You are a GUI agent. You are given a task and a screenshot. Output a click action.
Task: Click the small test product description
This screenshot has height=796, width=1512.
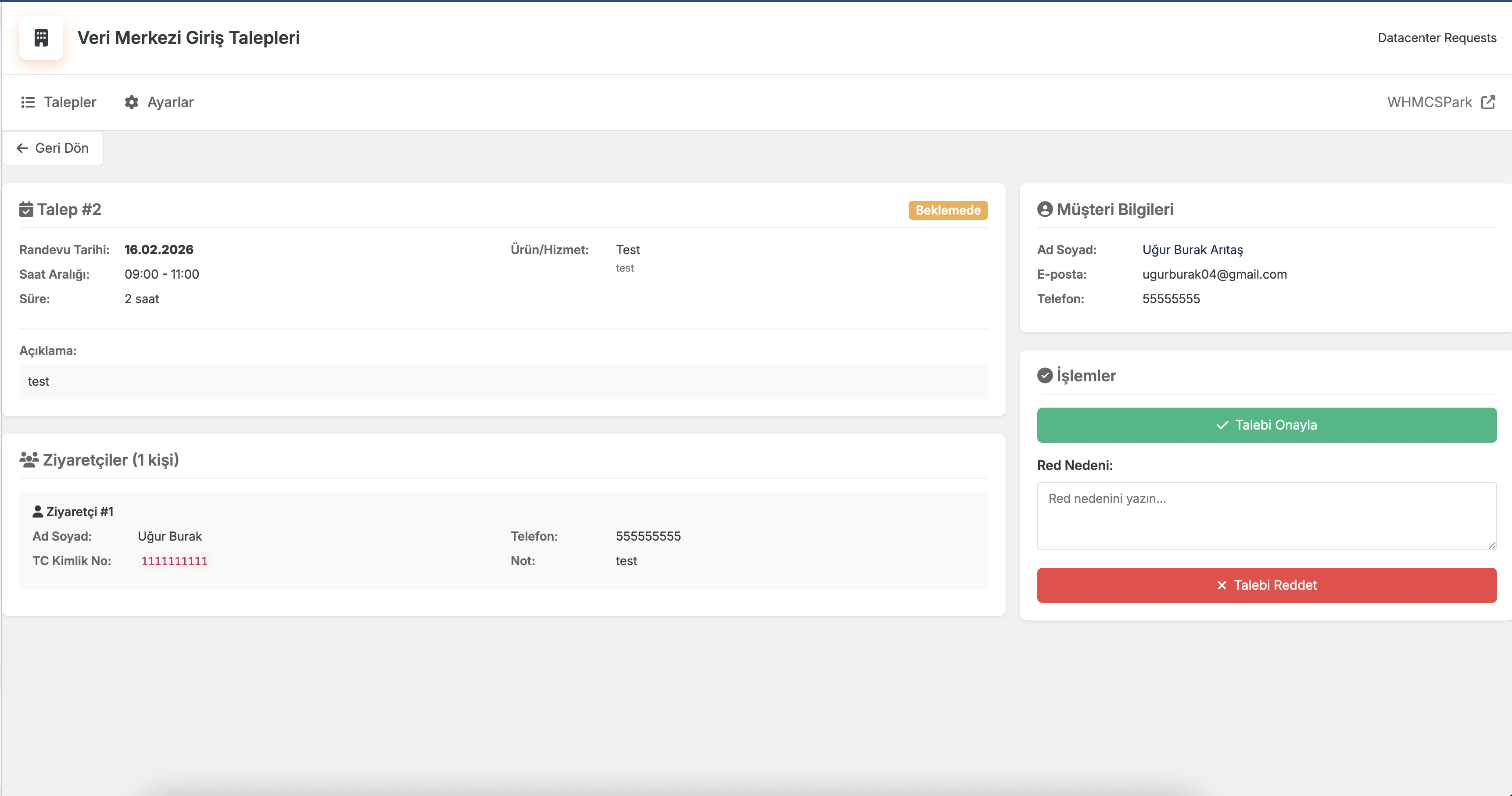tap(624, 268)
